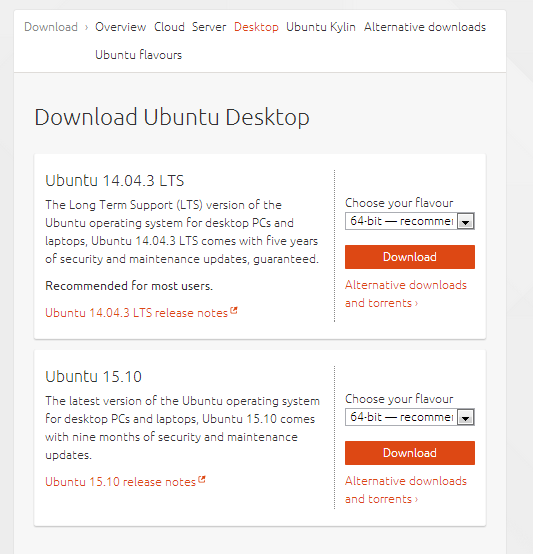Go to the Server tab
533x554 pixels.
(x=209, y=27)
